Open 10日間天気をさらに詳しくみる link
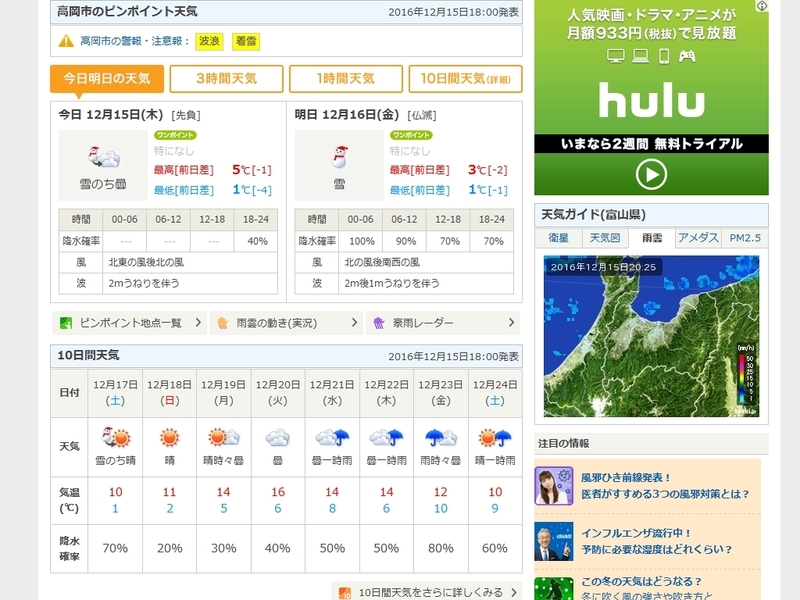The image size is (800, 600). pos(431,592)
